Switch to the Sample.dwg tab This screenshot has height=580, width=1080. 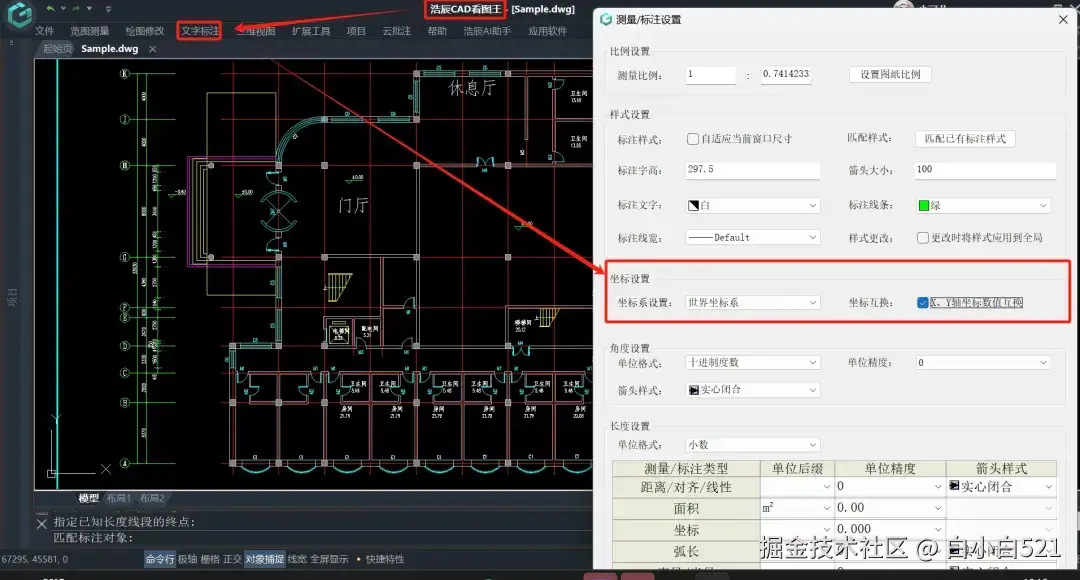[110, 49]
